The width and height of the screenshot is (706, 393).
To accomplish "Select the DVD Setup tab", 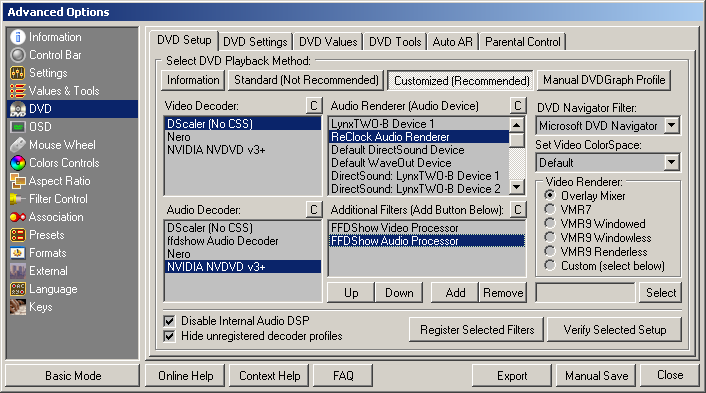I will pos(184,40).
